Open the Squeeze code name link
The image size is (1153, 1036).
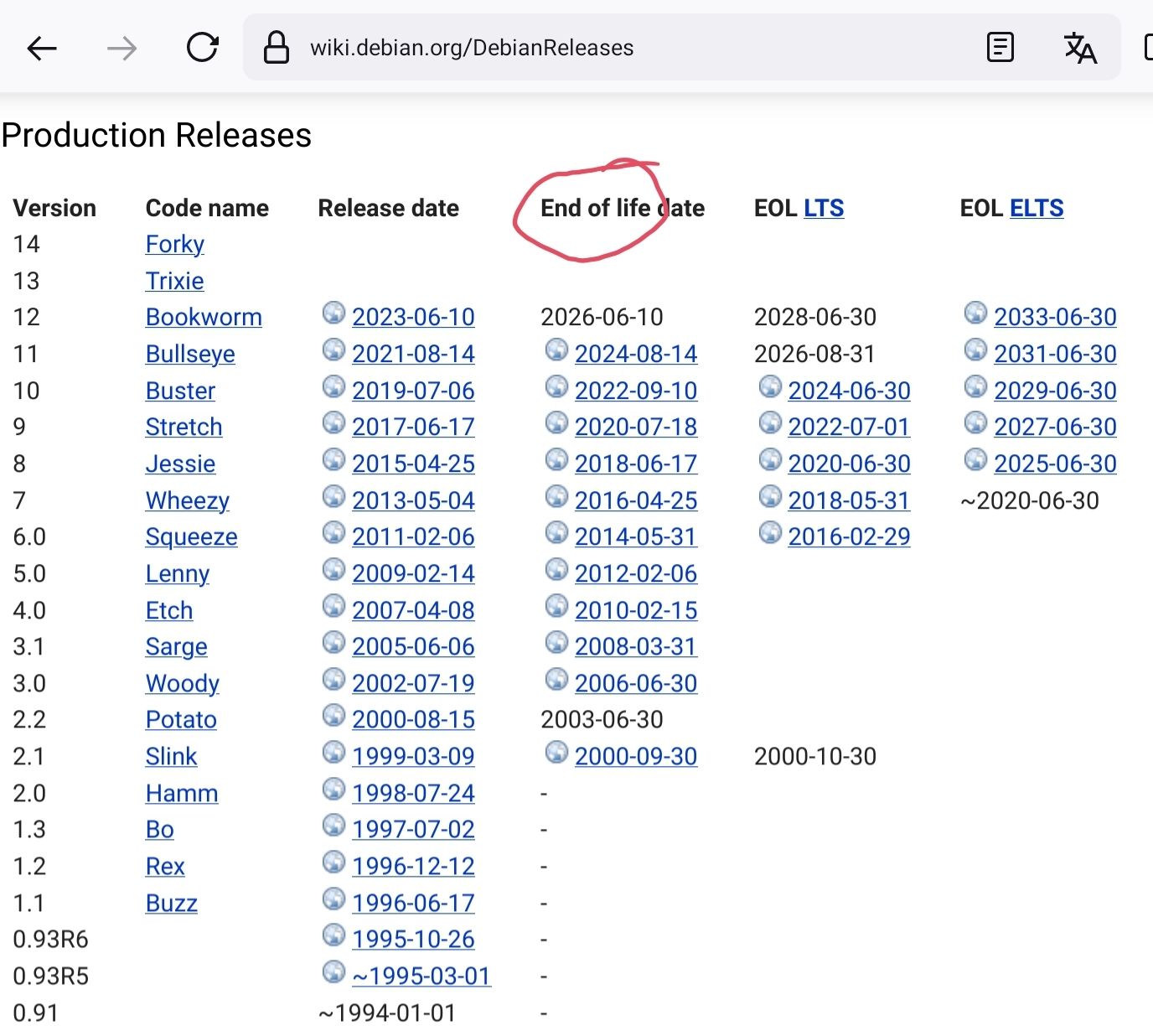(191, 536)
